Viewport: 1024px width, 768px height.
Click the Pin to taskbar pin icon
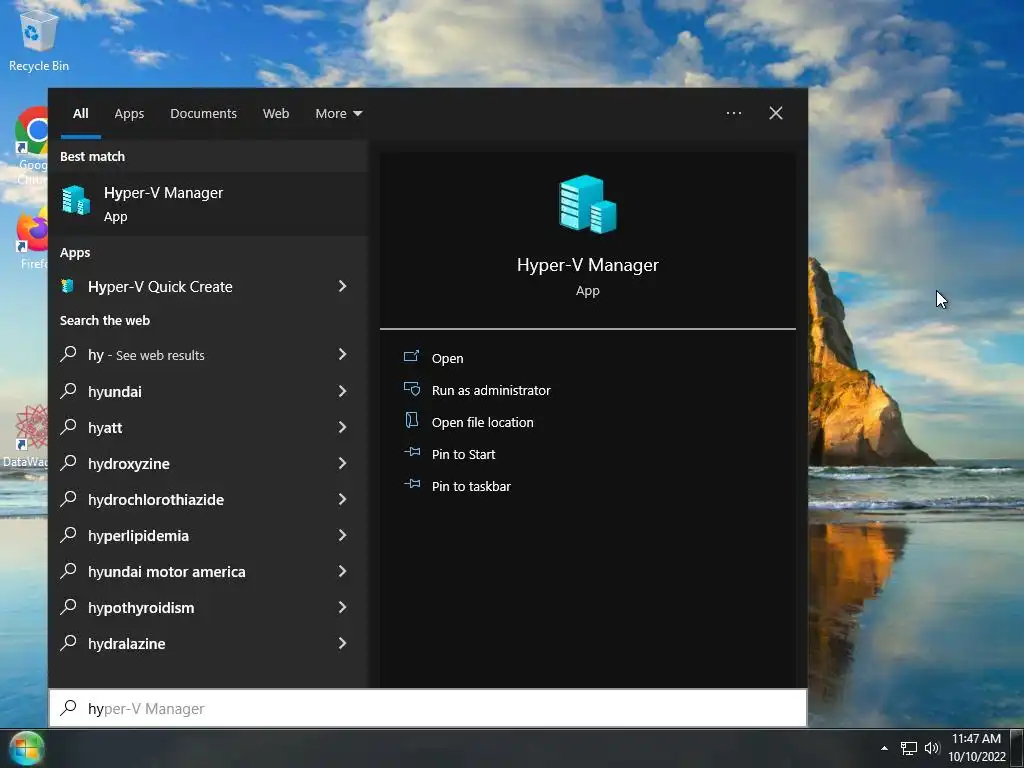[x=411, y=484]
